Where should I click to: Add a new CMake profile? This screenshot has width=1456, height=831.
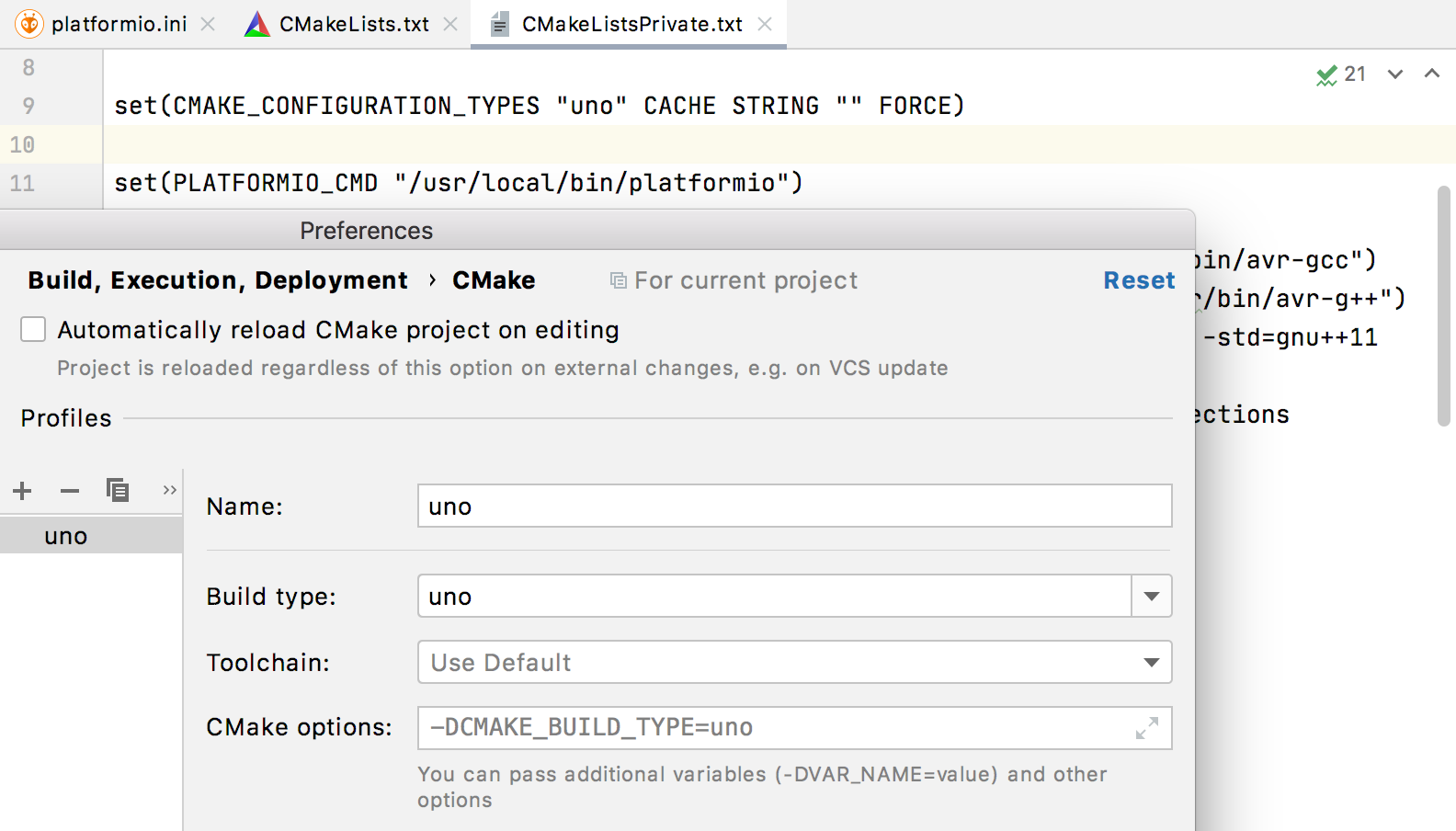pos(23,491)
